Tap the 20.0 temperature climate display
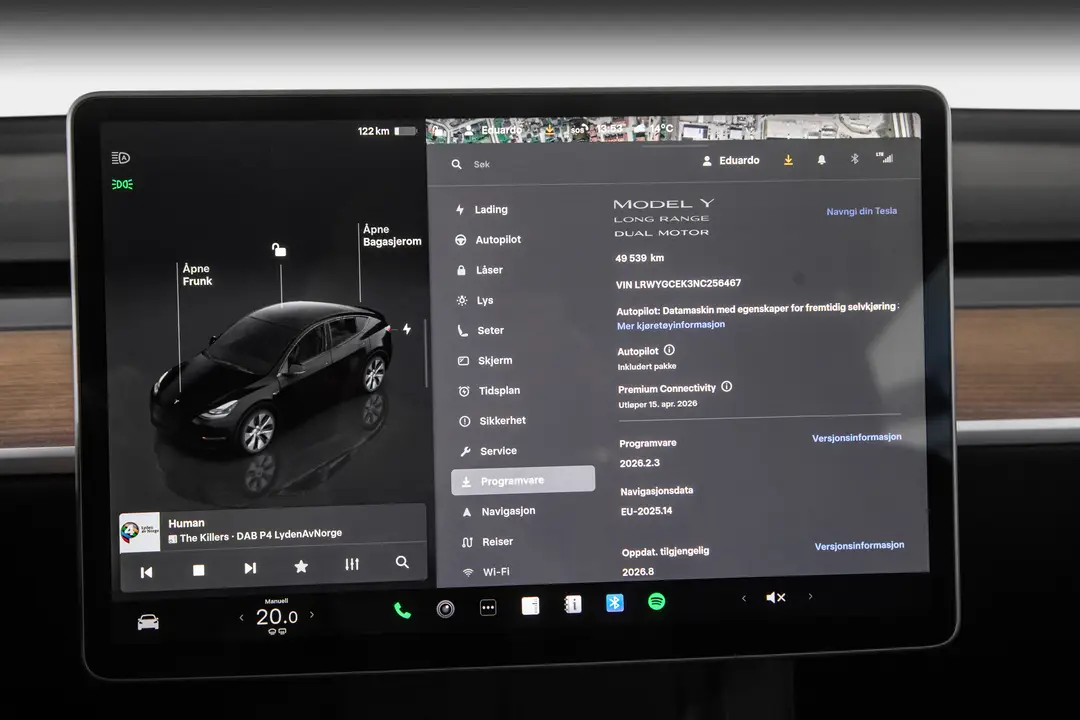The image size is (1080, 720). click(x=277, y=617)
